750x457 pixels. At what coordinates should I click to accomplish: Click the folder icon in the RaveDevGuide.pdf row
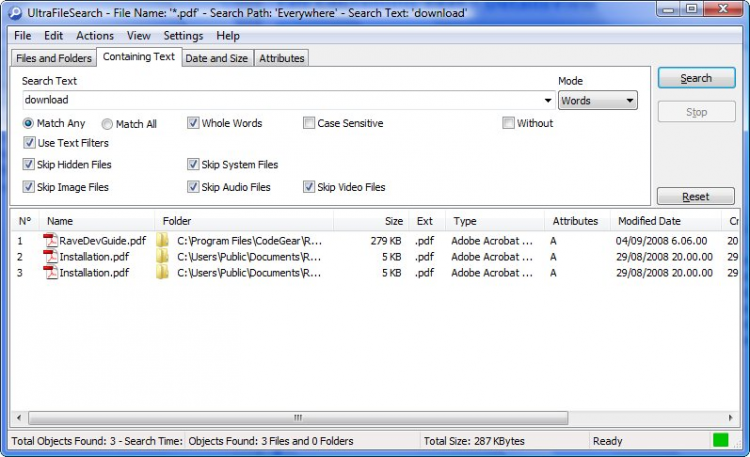[x=163, y=240]
